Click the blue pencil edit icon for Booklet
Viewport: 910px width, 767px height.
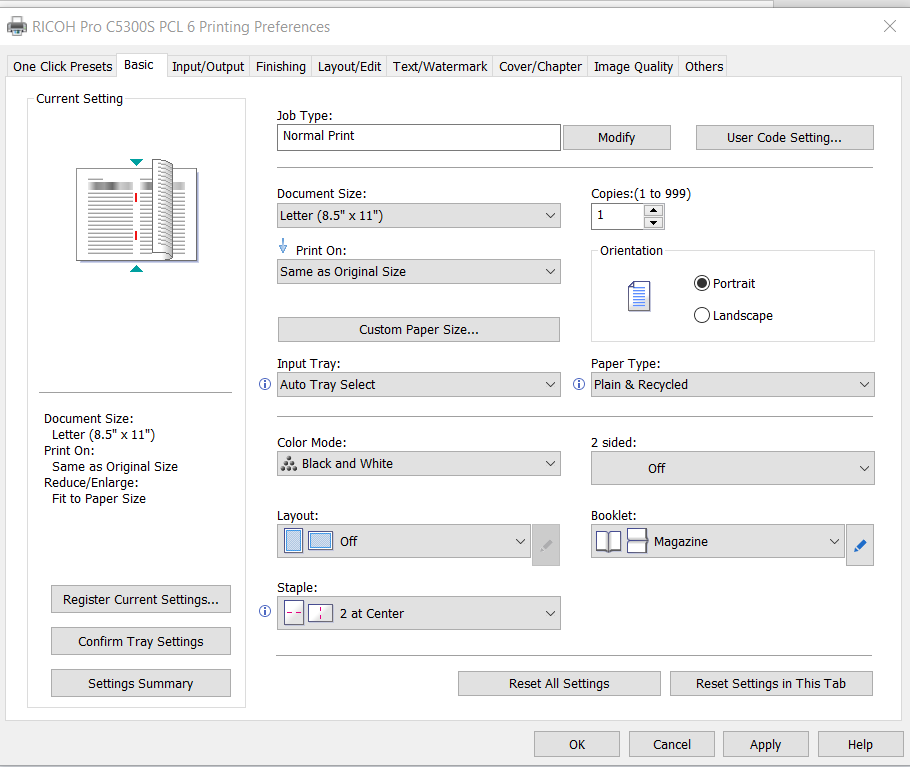click(860, 545)
